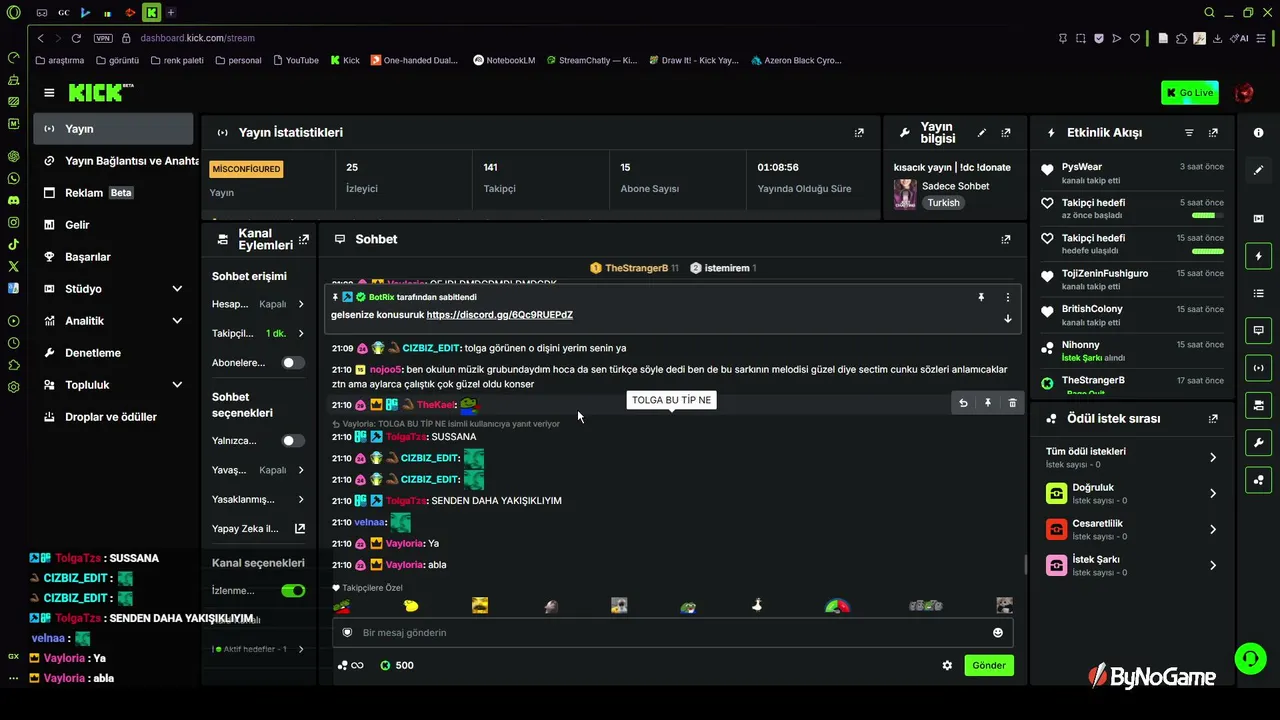Open the Hesap chat access Kapalı option
The image size is (1280, 720).
pos(258,304)
